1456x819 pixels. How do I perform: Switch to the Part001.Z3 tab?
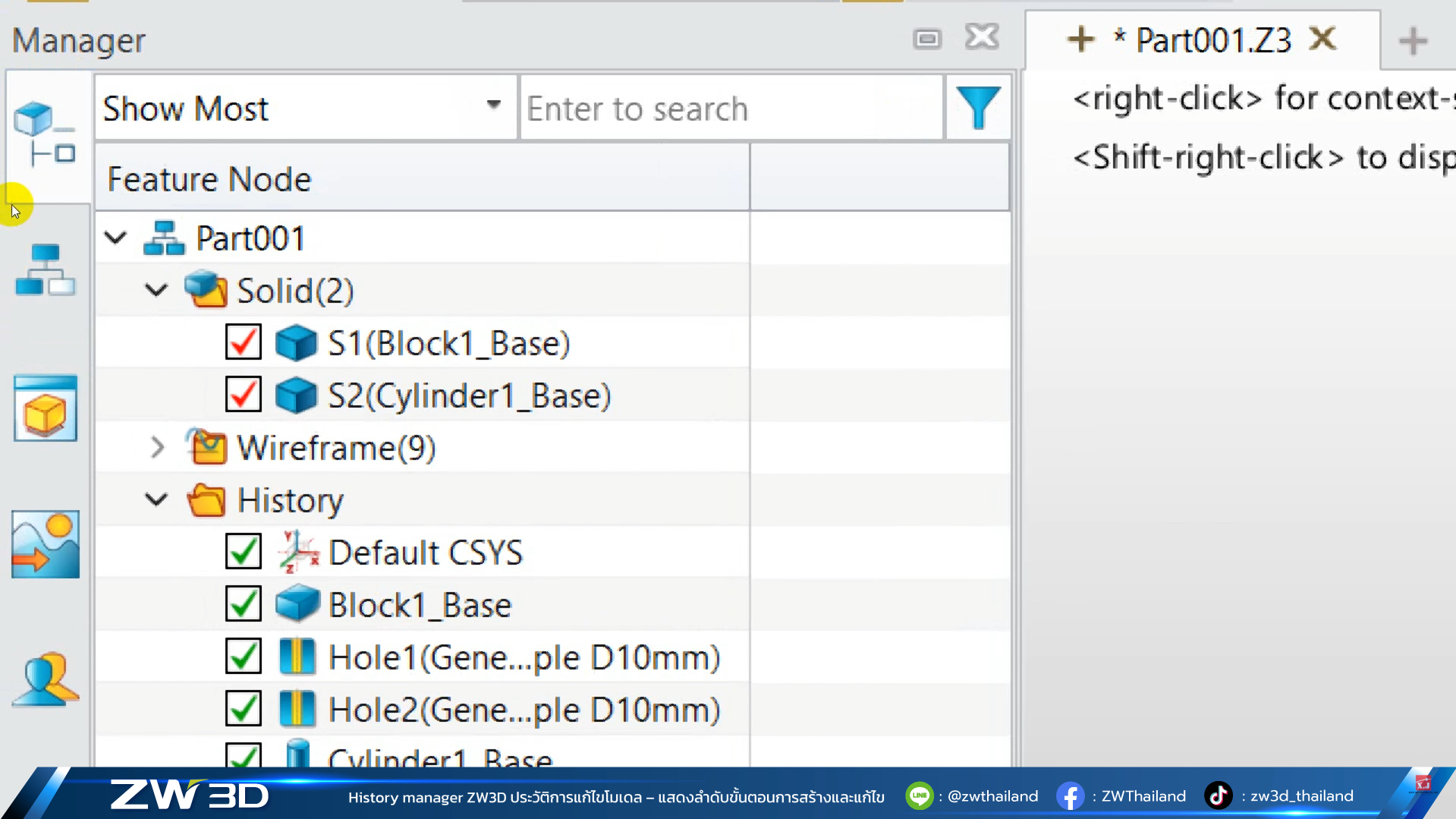(x=1212, y=41)
